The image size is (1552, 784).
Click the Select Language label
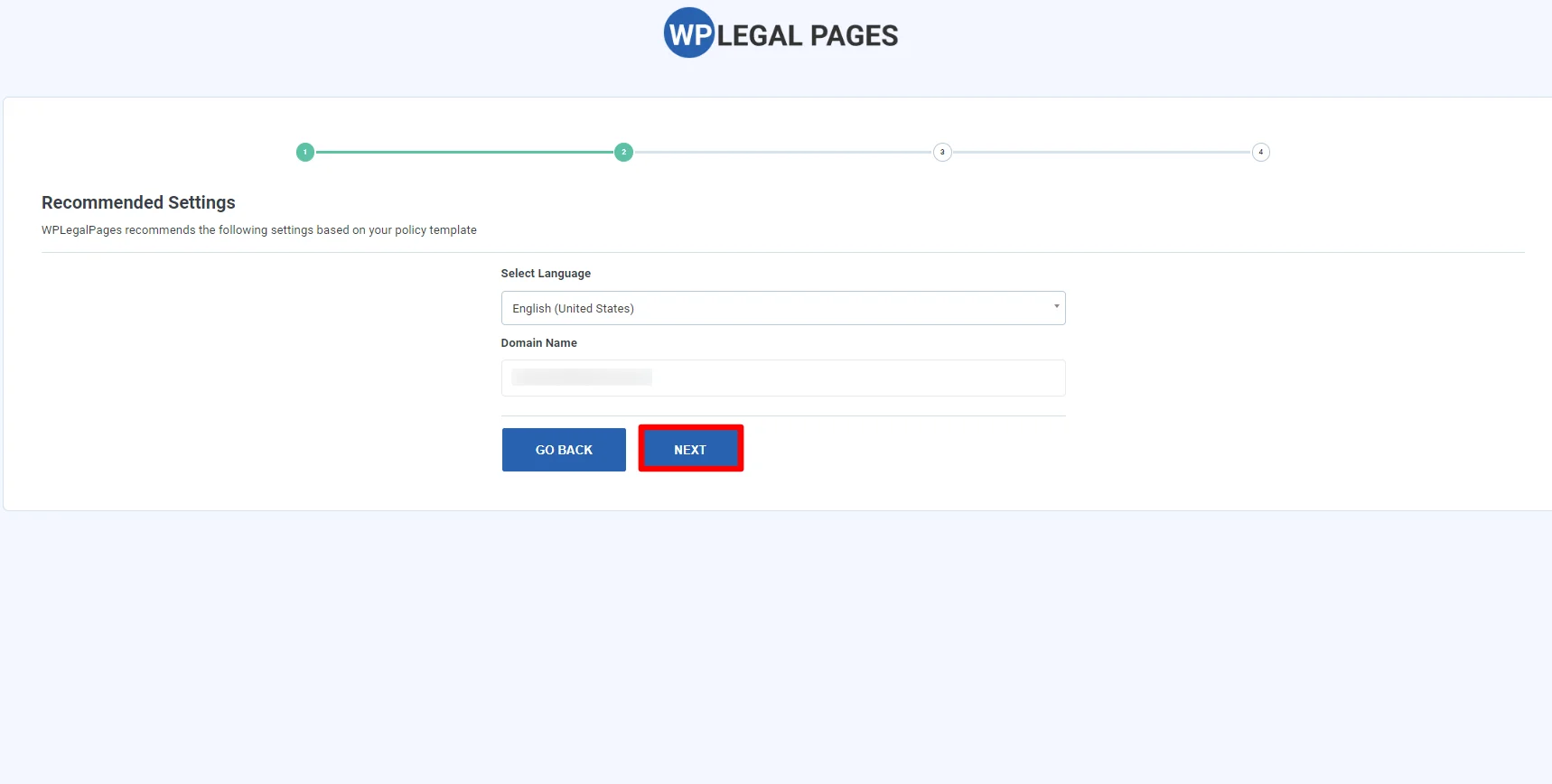coord(546,273)
